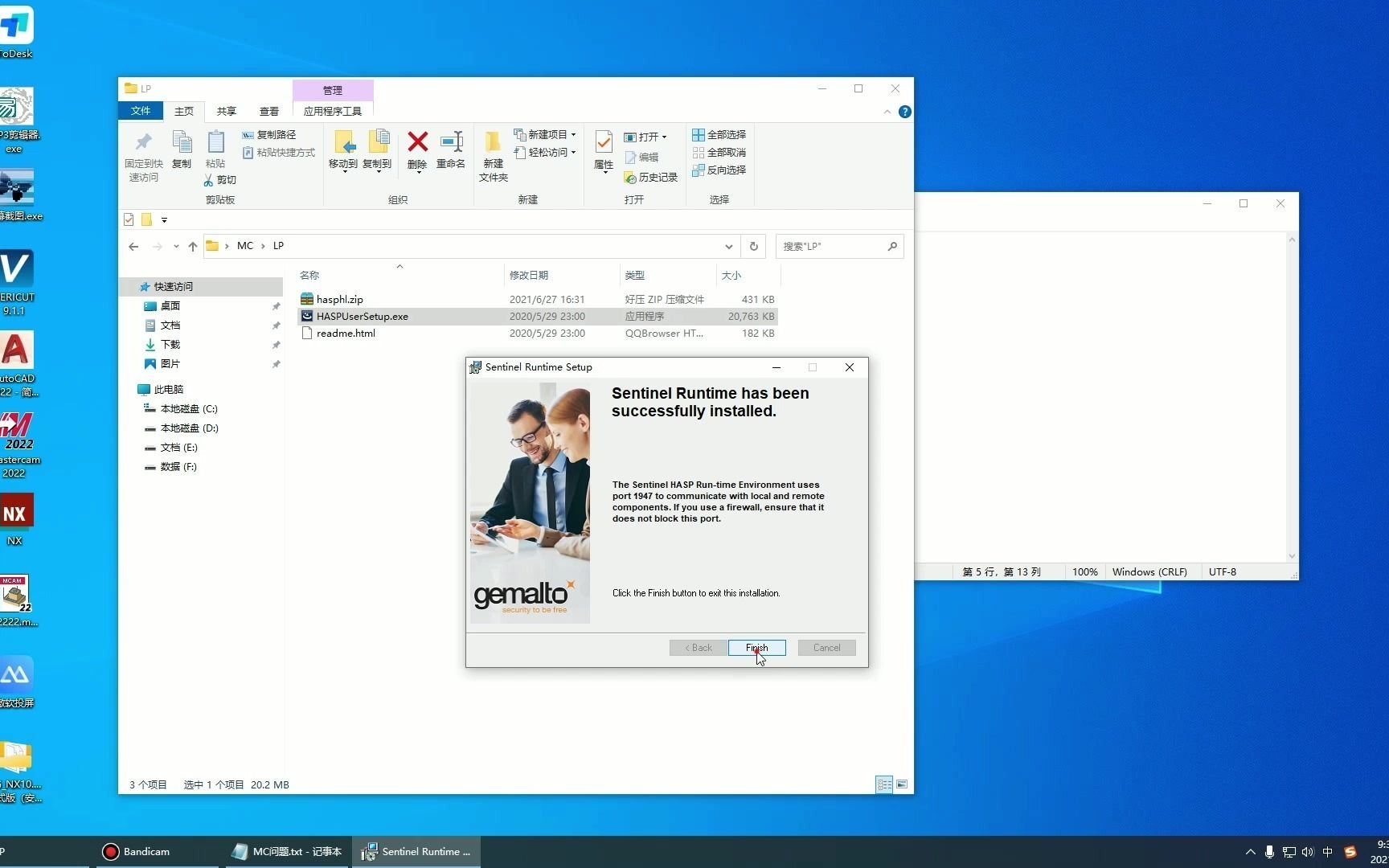Open the 文件 File tab
This screenshot has height=868, width=1389.
141,111
